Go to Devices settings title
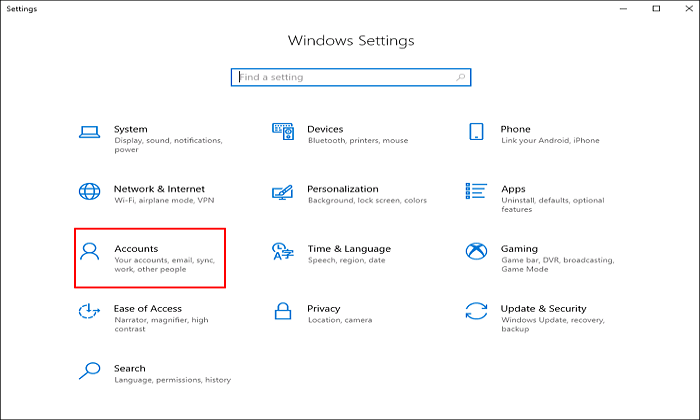Viewport: 700px width, 420px height. 325,129
